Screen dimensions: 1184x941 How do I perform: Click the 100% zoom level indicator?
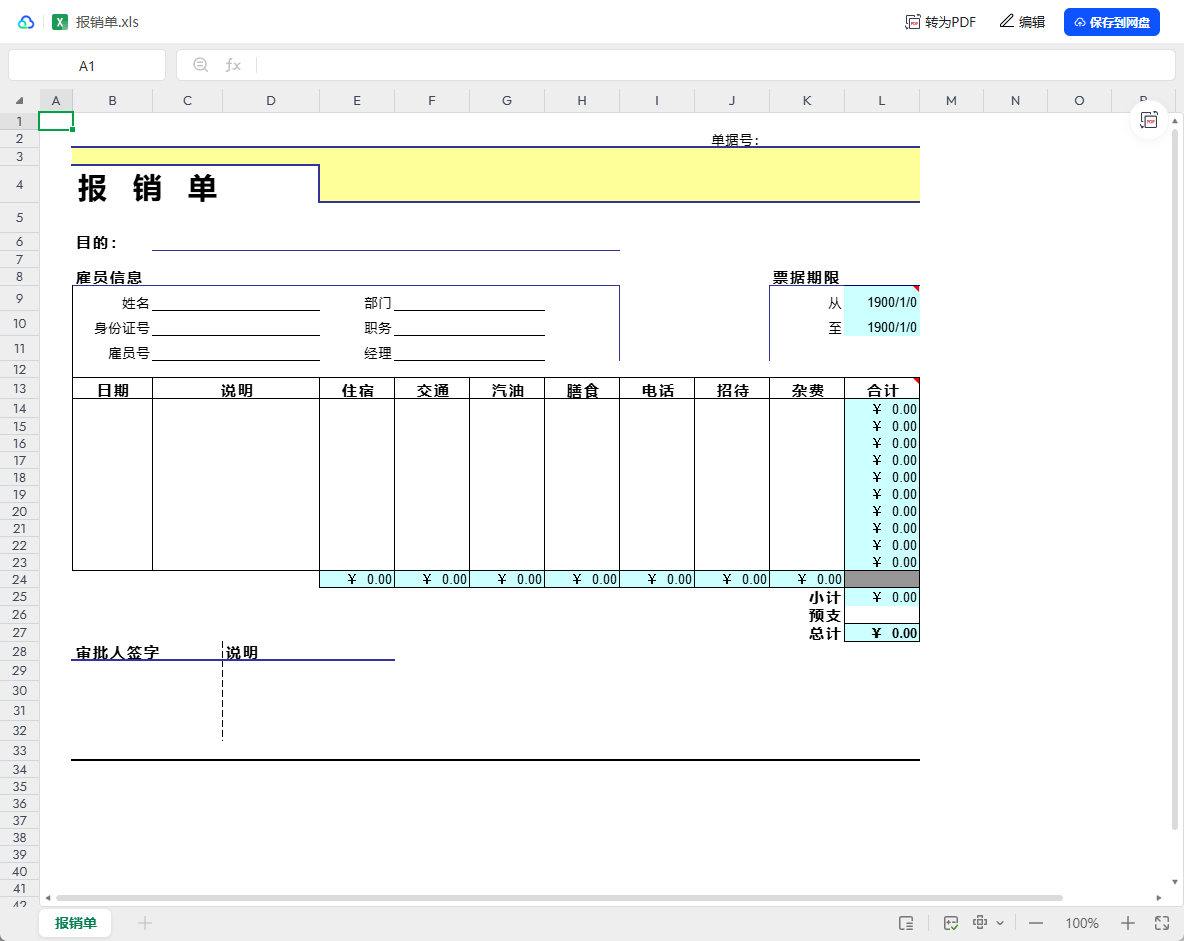point(1082,923)
